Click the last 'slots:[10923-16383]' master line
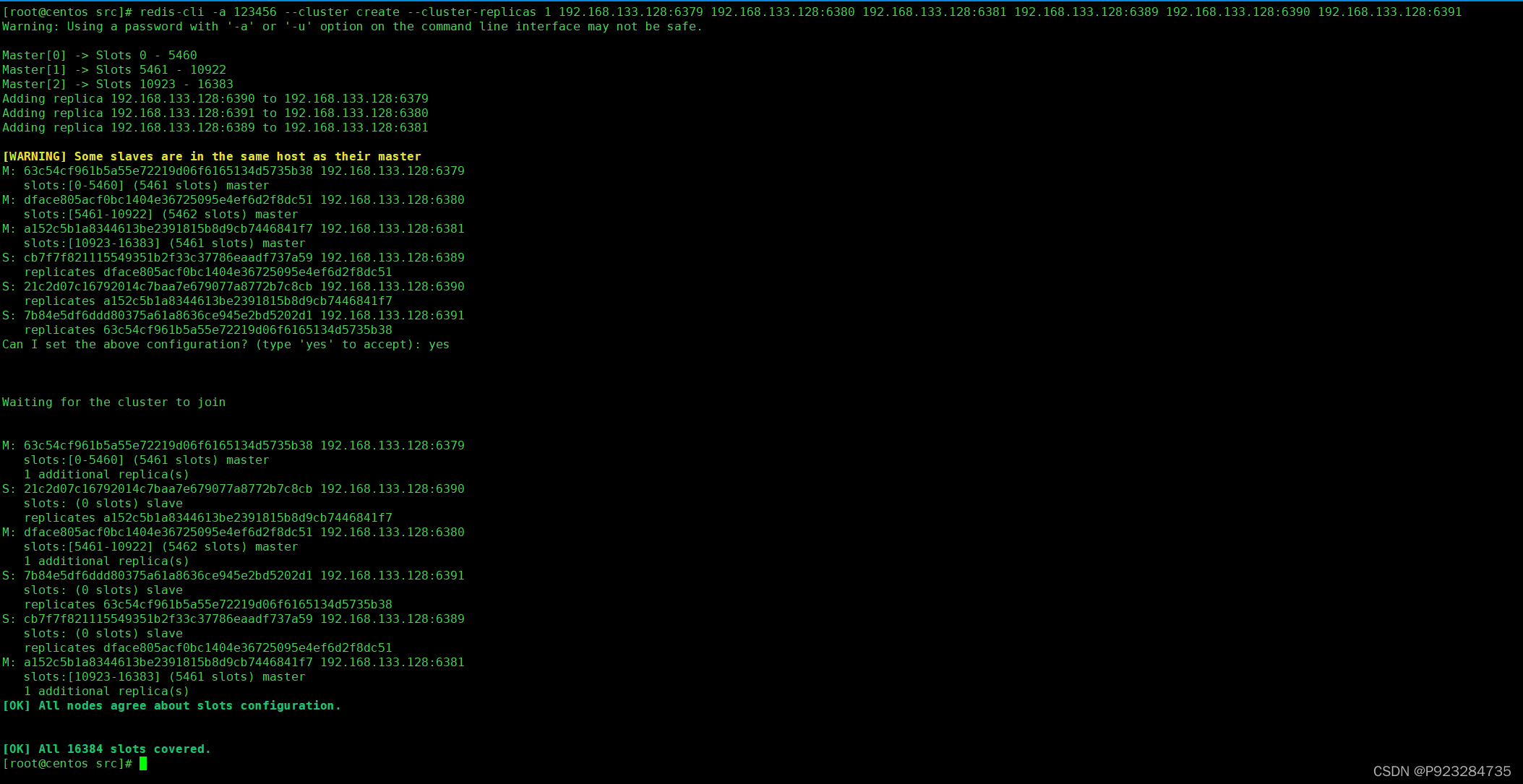Screen dimensions: 1523x784 pyautogui.click(x=164, y=677)
